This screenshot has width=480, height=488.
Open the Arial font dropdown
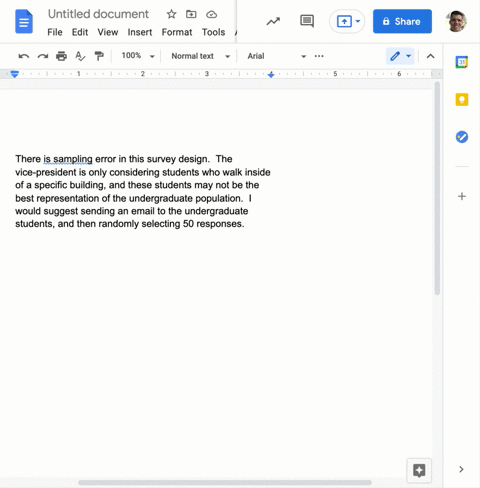(x=276, y=56)
